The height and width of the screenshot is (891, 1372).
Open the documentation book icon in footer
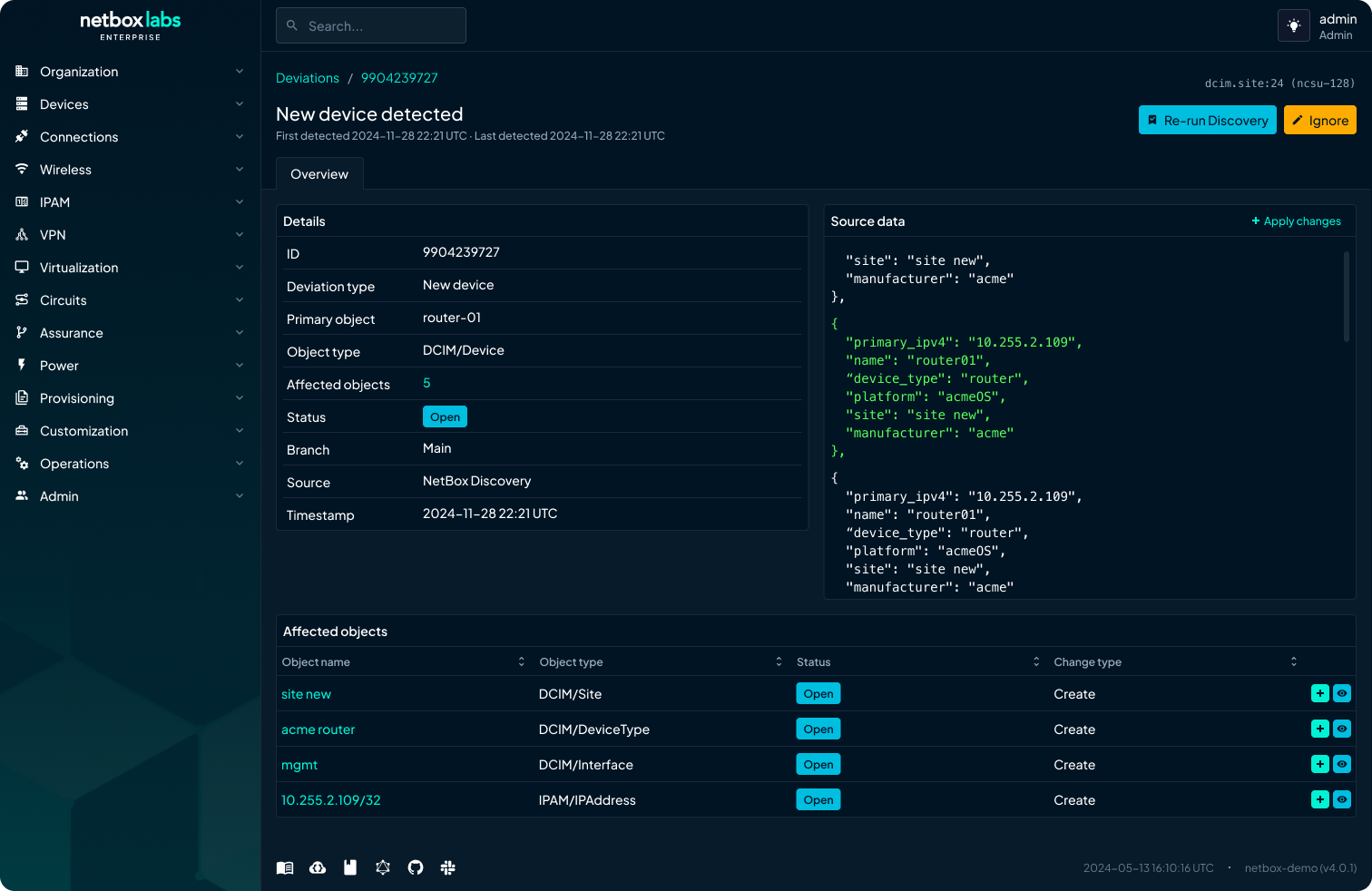pyautogui.click(x=285, y=867)
